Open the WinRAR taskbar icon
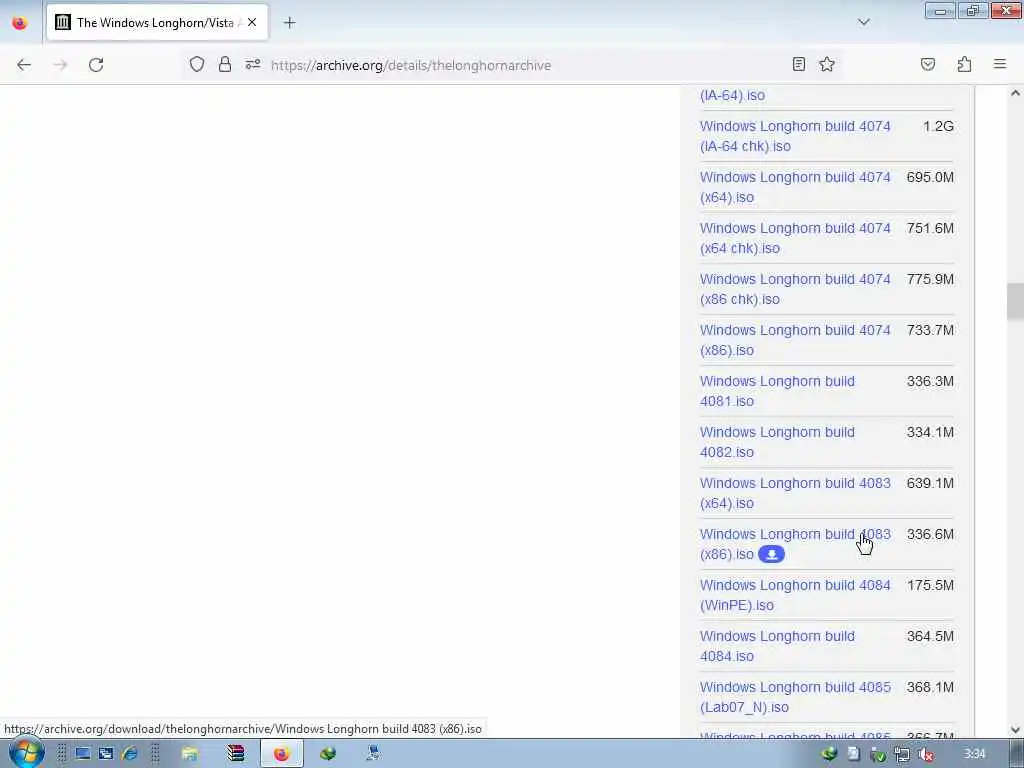Screen dimensions: 1024x768 pyautogui.click(x=235, y=754)
